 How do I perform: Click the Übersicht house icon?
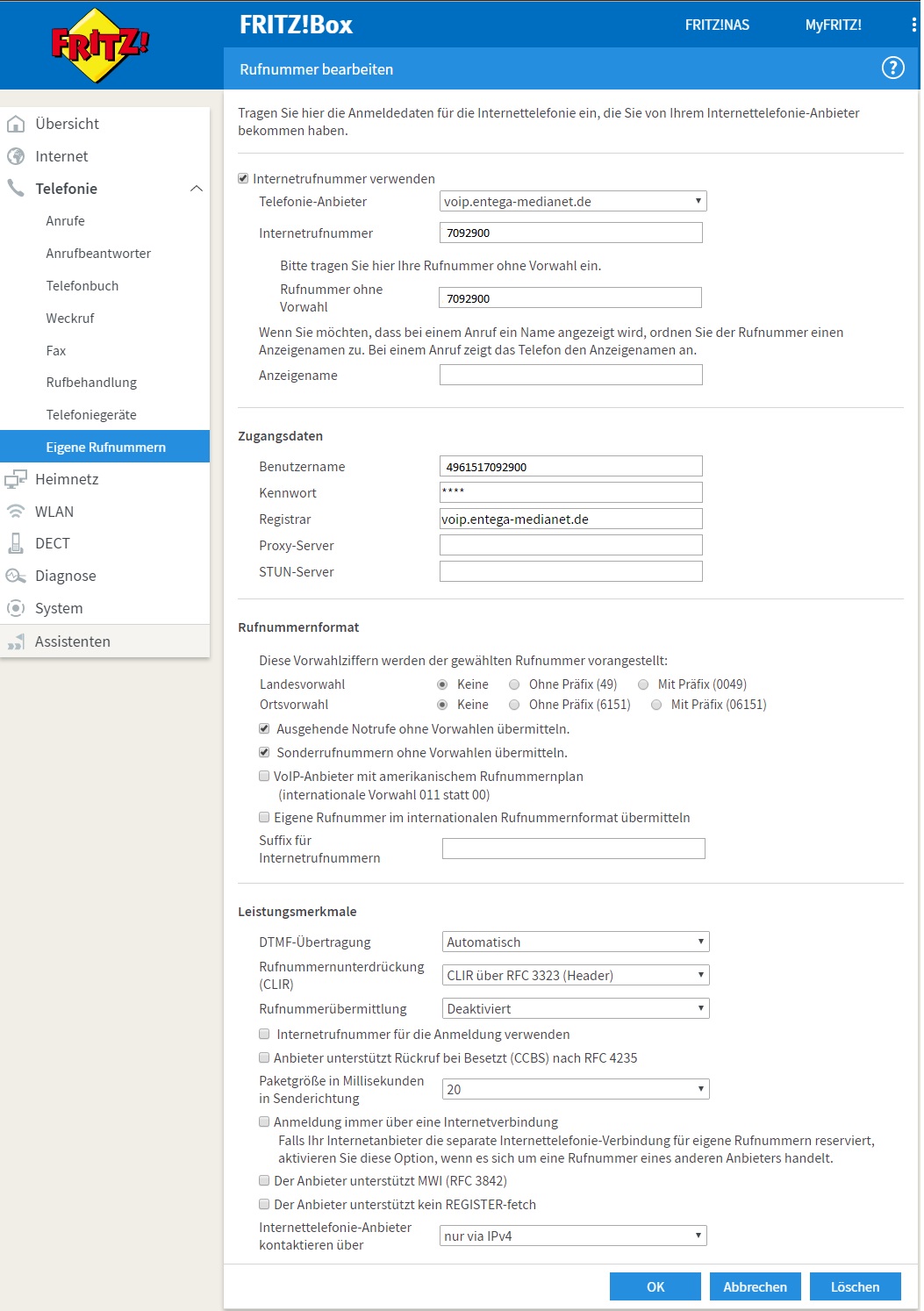pyautogui.click(x=16, y=124)
